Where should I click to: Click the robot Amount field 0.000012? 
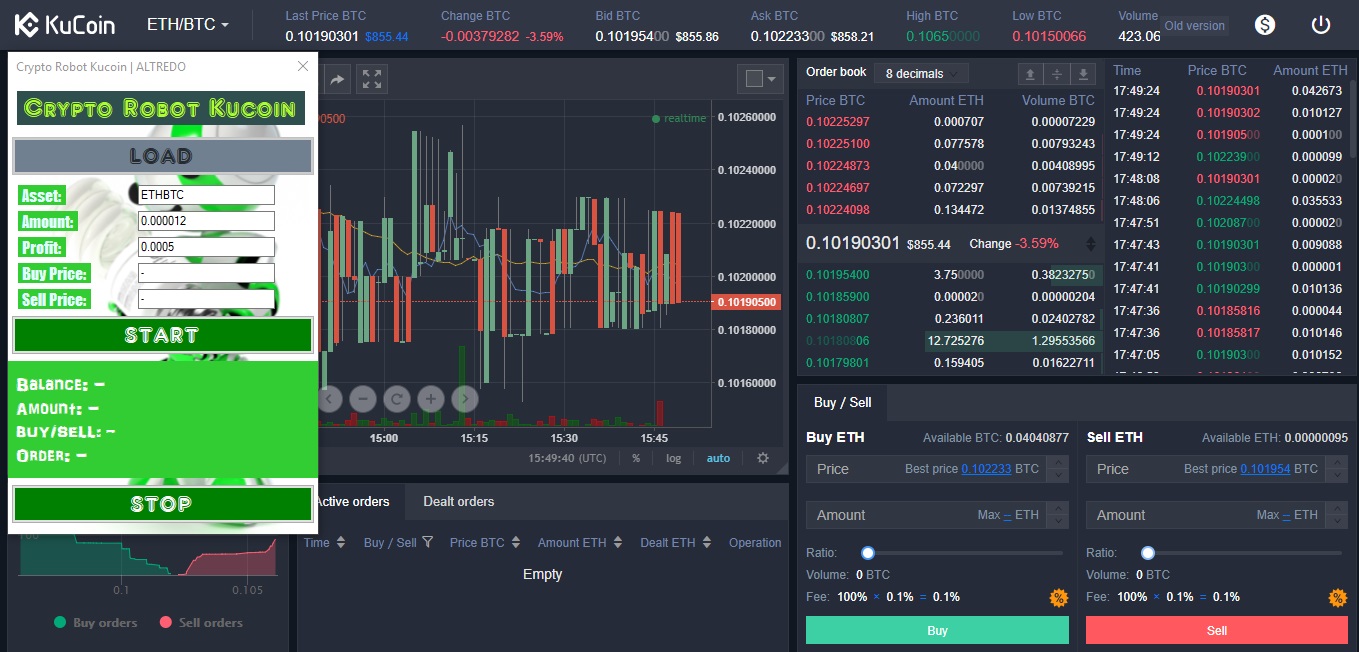click(x=206, y=221)
